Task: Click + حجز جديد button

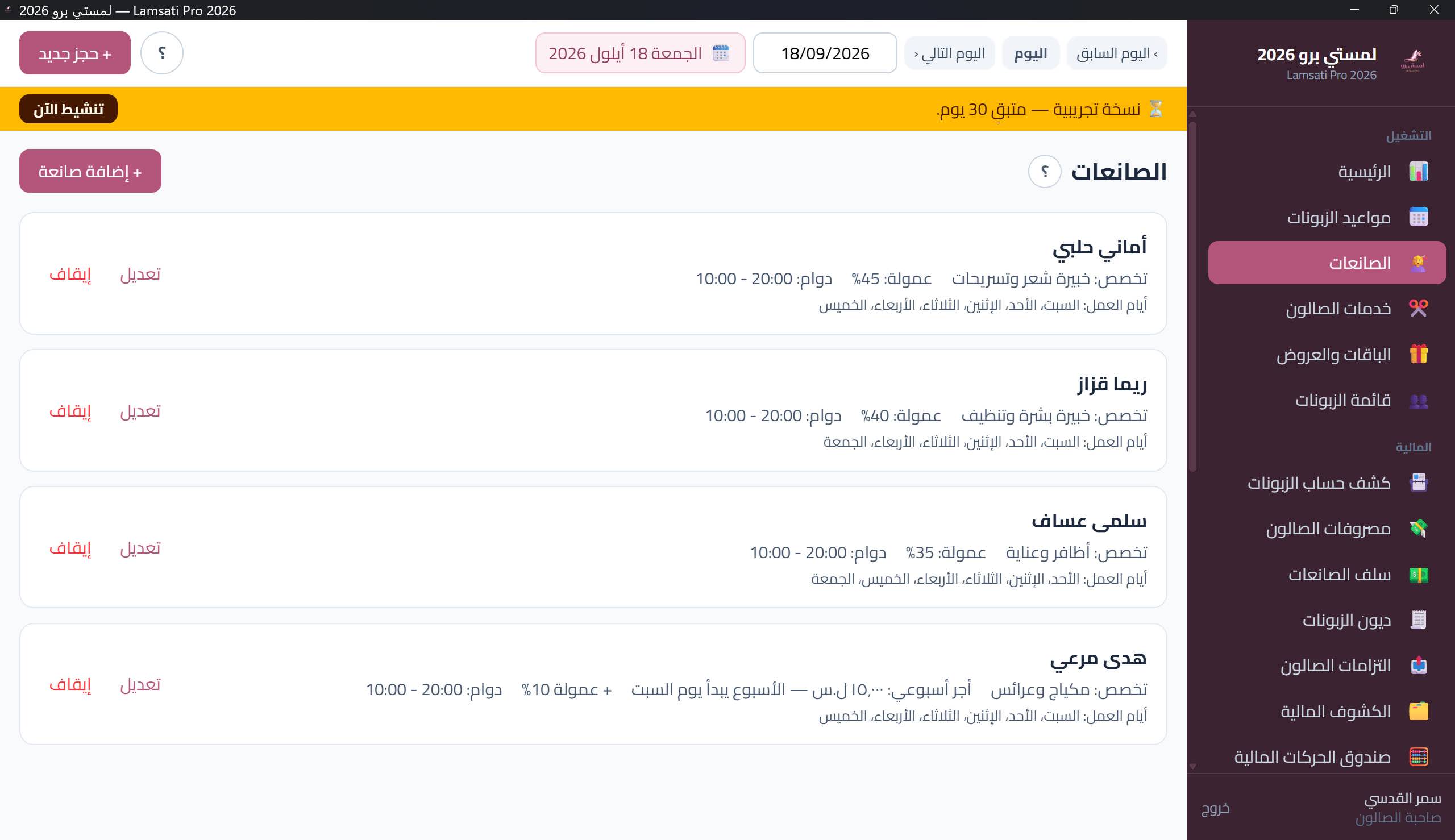Action: pos(75,53)
